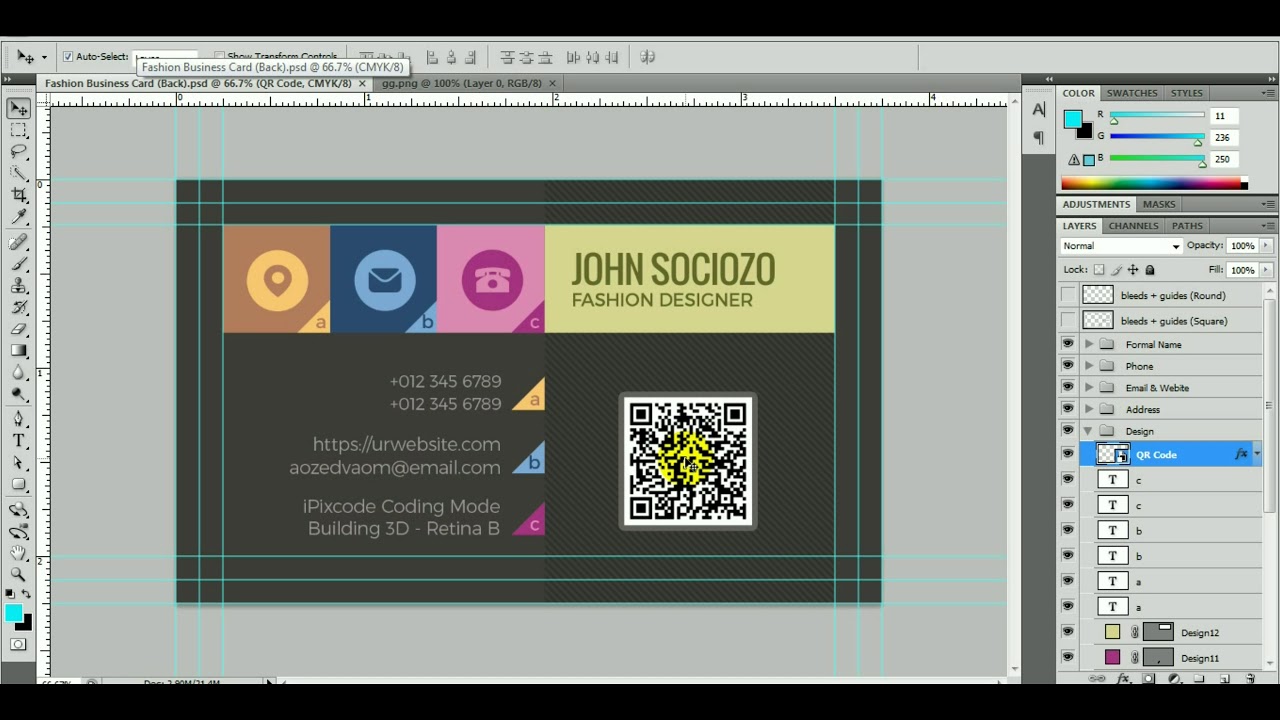The height and width of the screenshot is (720, 1280).
Task: Show the bleeds + guides (Round) layer
Action: point(1068,295)
